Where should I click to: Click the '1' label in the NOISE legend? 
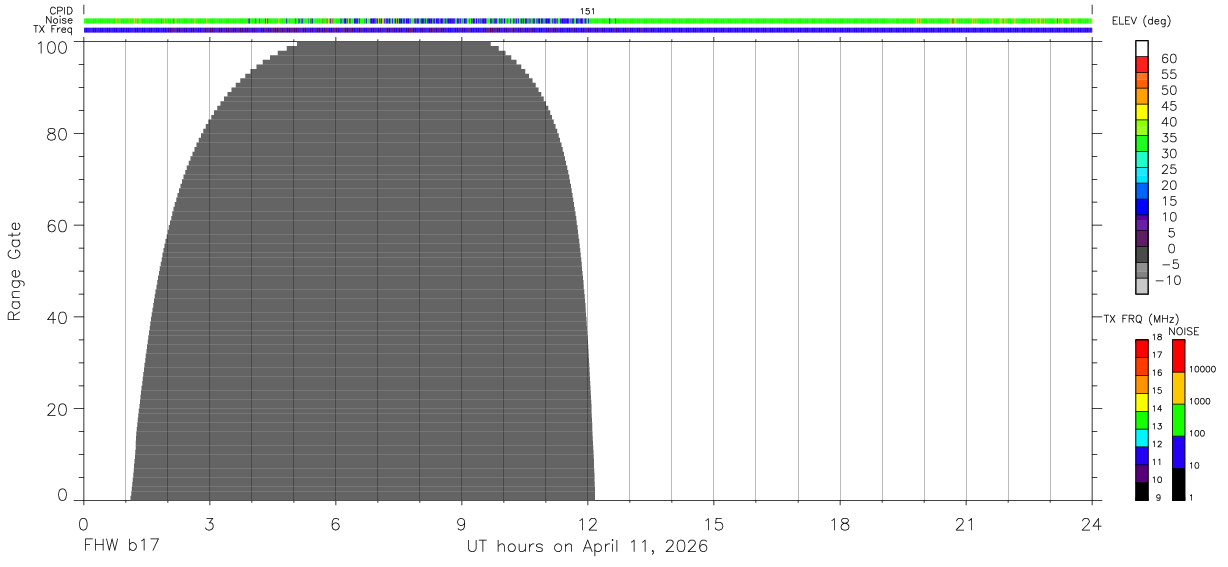click(x=1191, y=497)
